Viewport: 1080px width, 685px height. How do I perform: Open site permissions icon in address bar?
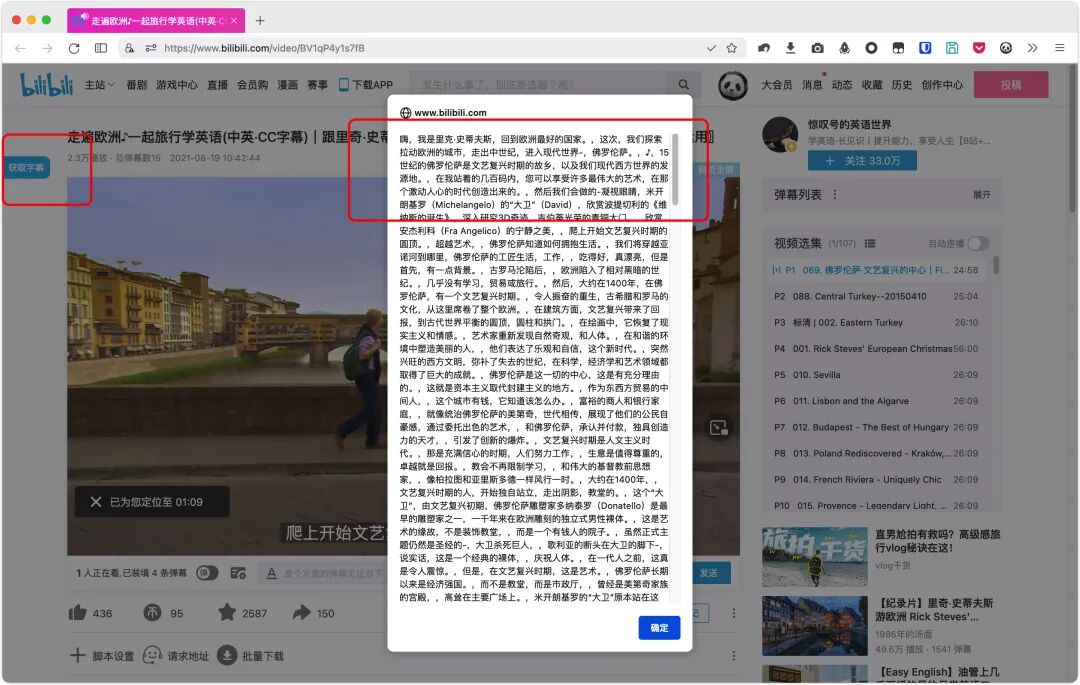(x=151, y=48)
